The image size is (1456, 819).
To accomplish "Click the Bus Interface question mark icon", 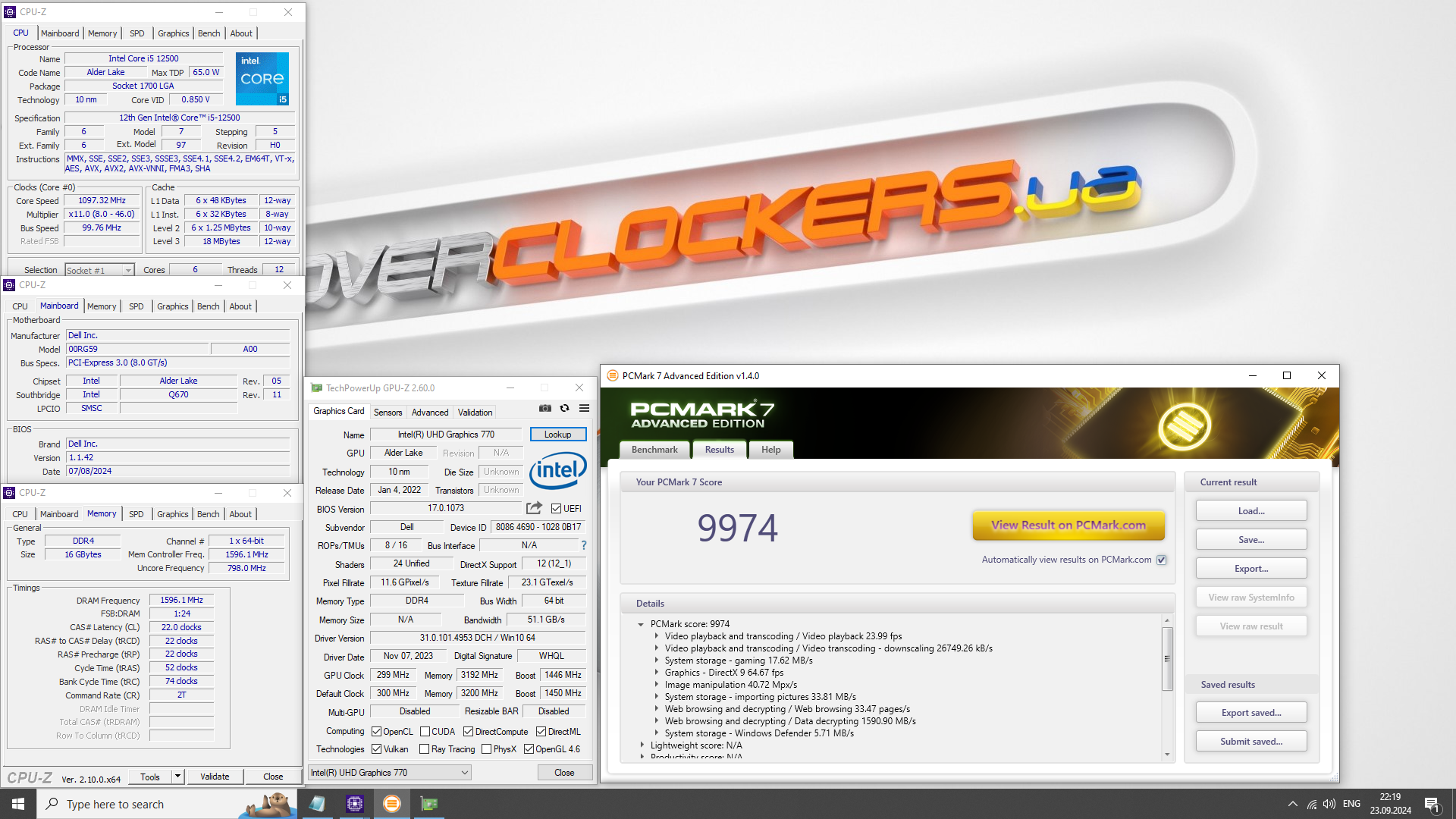I will pyautogui.click(x=584, y=545).
